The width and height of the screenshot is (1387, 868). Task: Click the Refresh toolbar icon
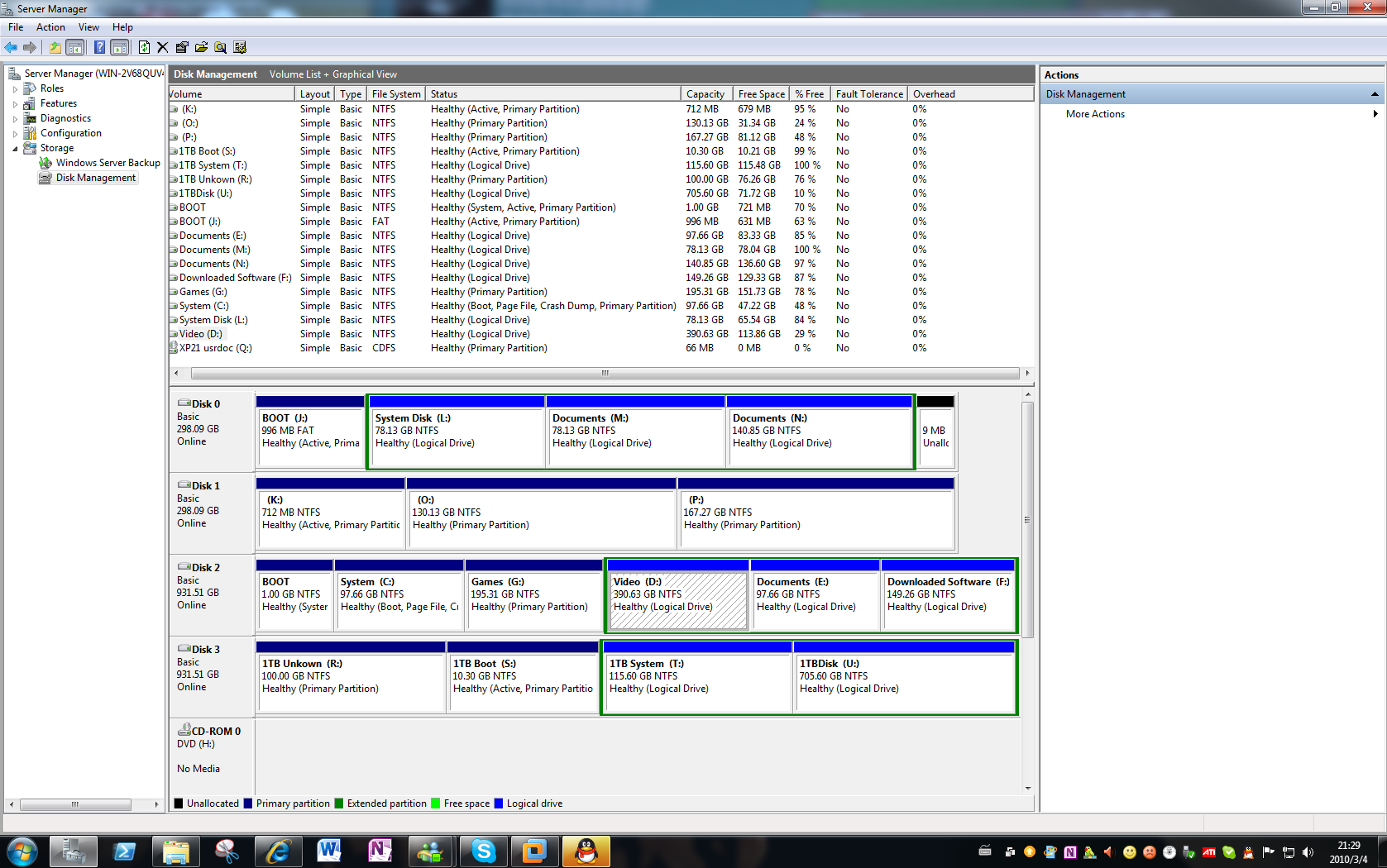[144, 47]
